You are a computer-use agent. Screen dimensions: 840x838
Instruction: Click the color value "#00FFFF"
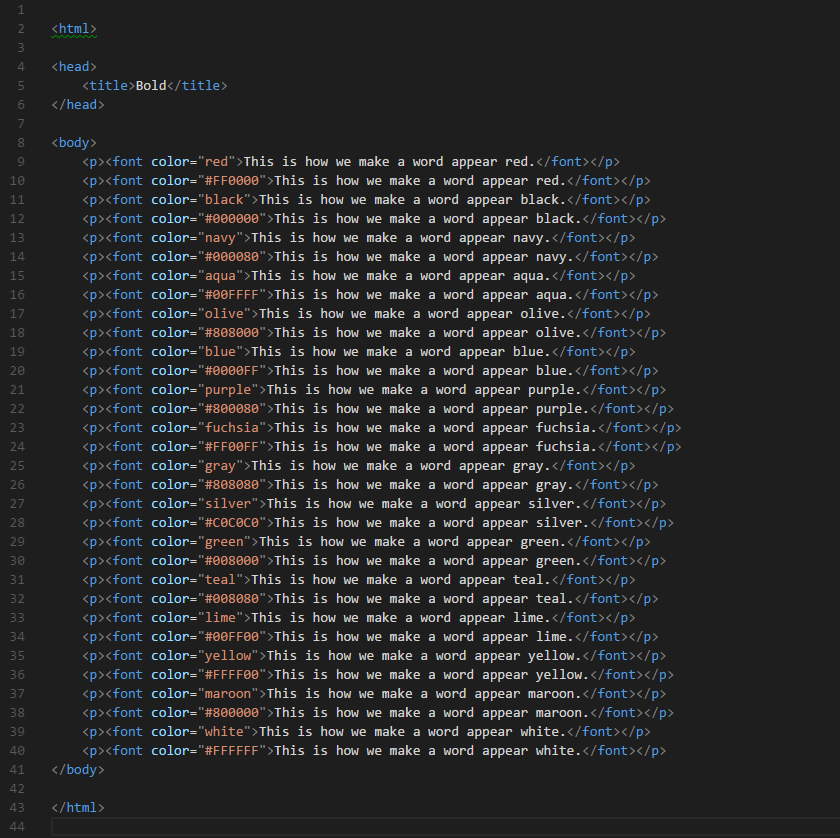(x=232, y=295)
